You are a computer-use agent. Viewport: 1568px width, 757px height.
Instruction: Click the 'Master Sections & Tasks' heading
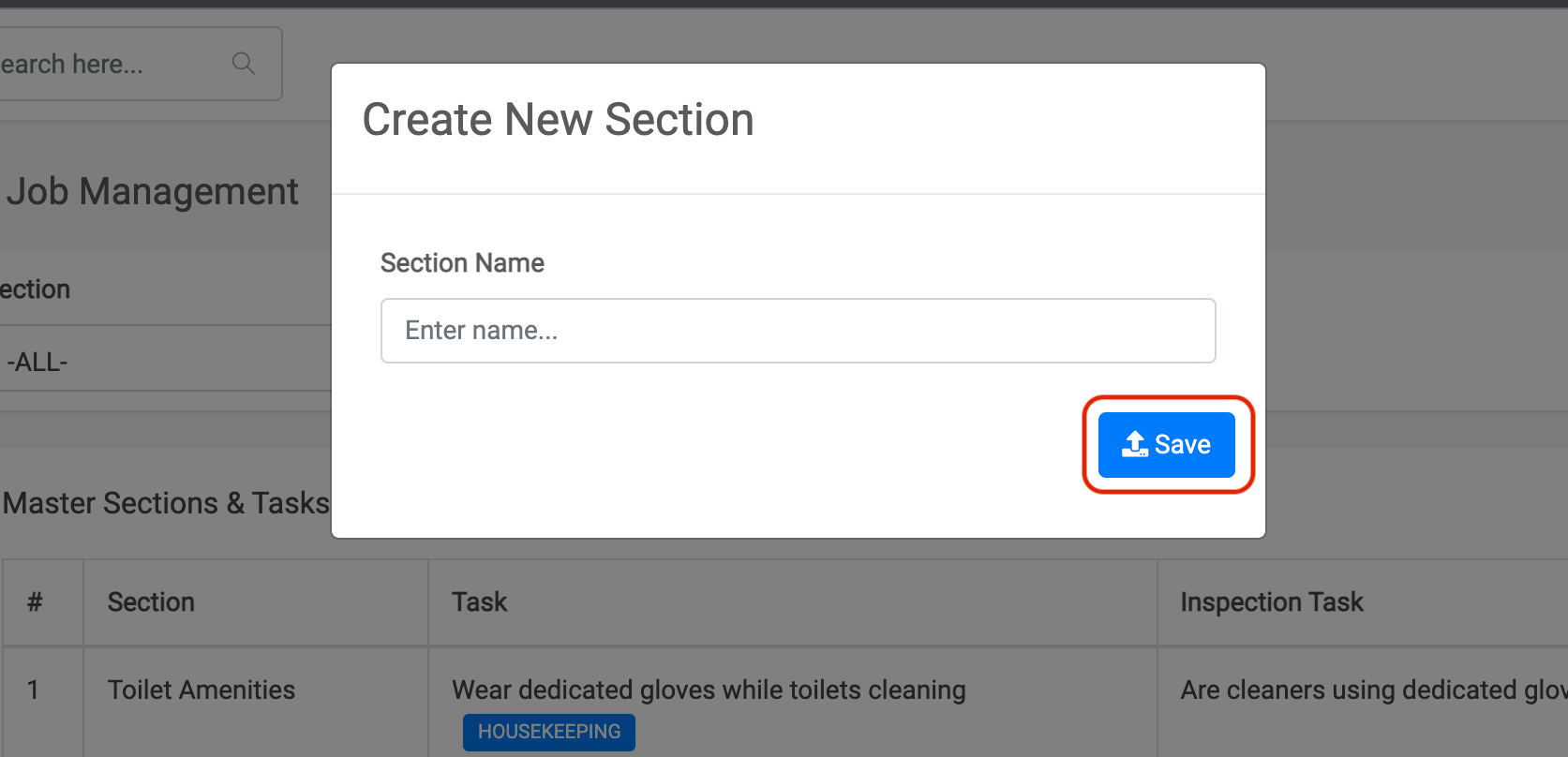(166, 503)
